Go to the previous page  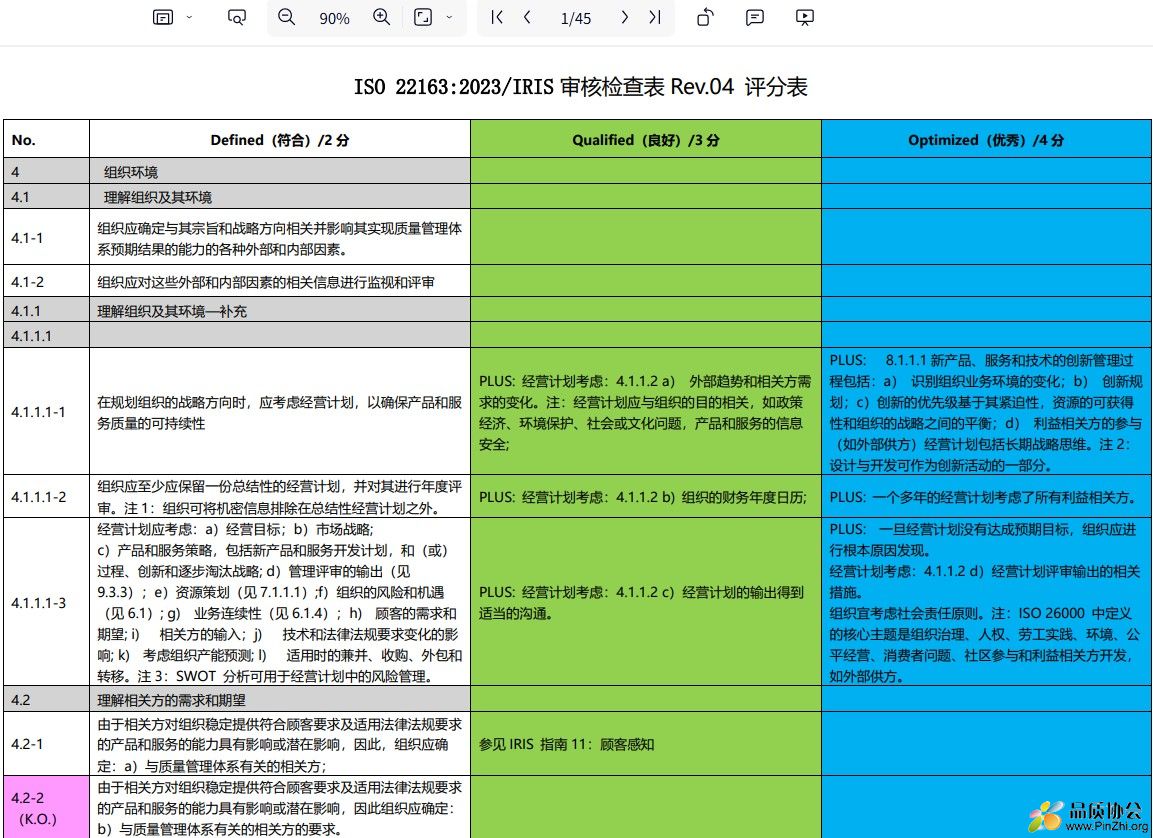click(526, 17)
